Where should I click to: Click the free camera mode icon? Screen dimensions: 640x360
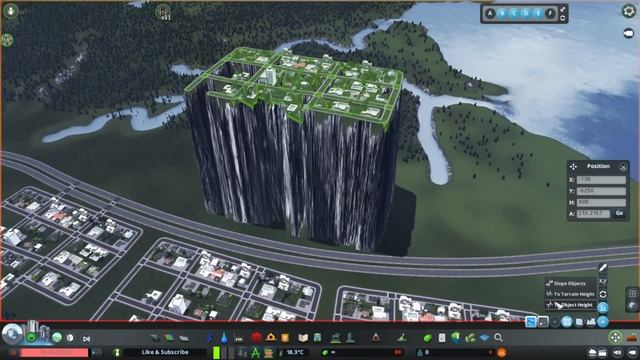629,33
